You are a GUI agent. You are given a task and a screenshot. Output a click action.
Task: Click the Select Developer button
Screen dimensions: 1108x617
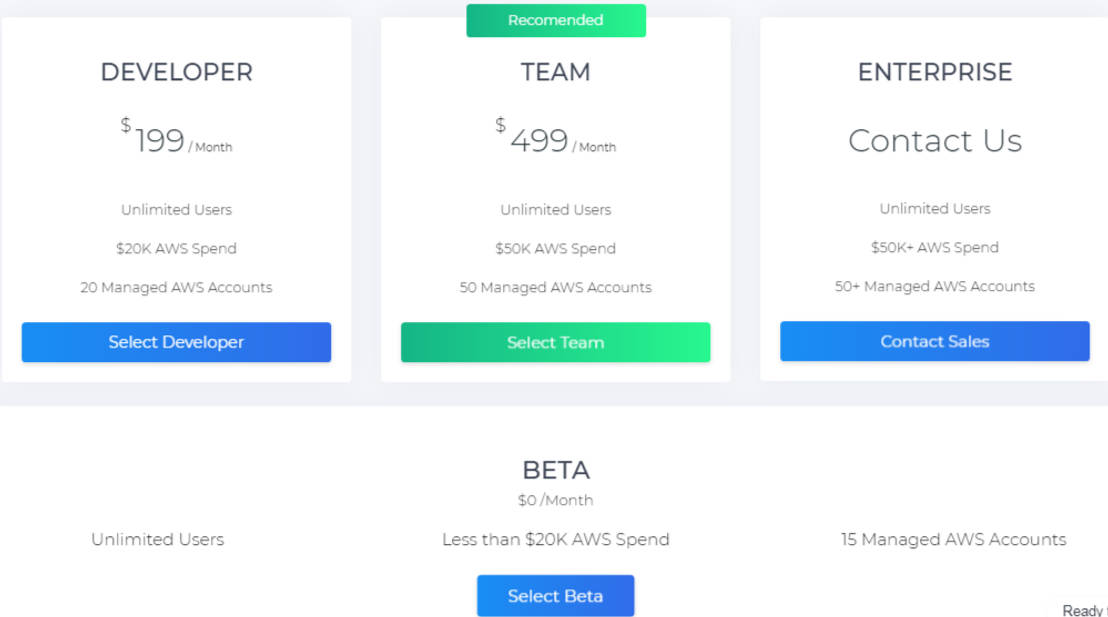click(x=176, y=342)
